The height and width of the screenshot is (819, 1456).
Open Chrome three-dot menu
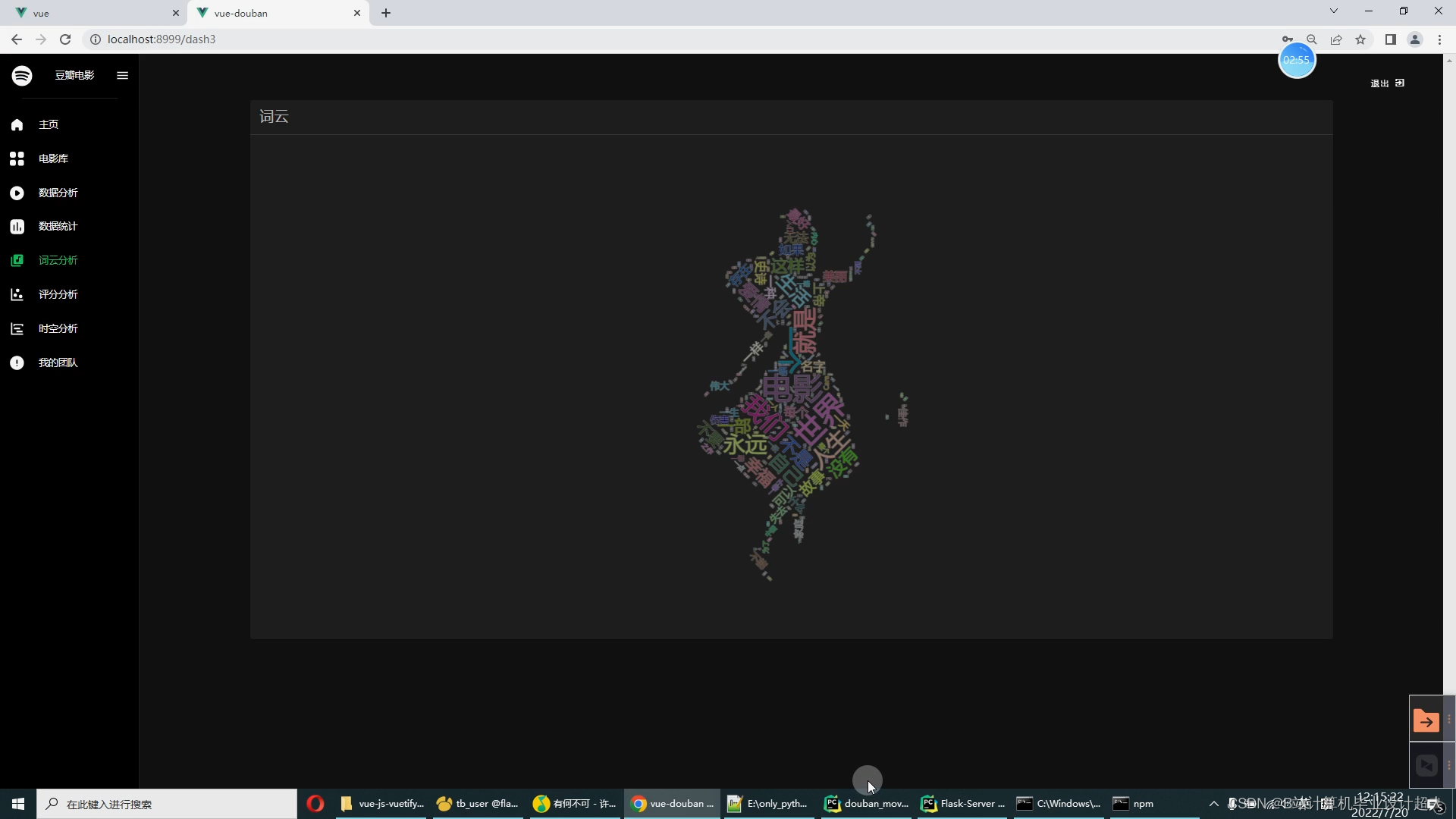click(1439, 39)
